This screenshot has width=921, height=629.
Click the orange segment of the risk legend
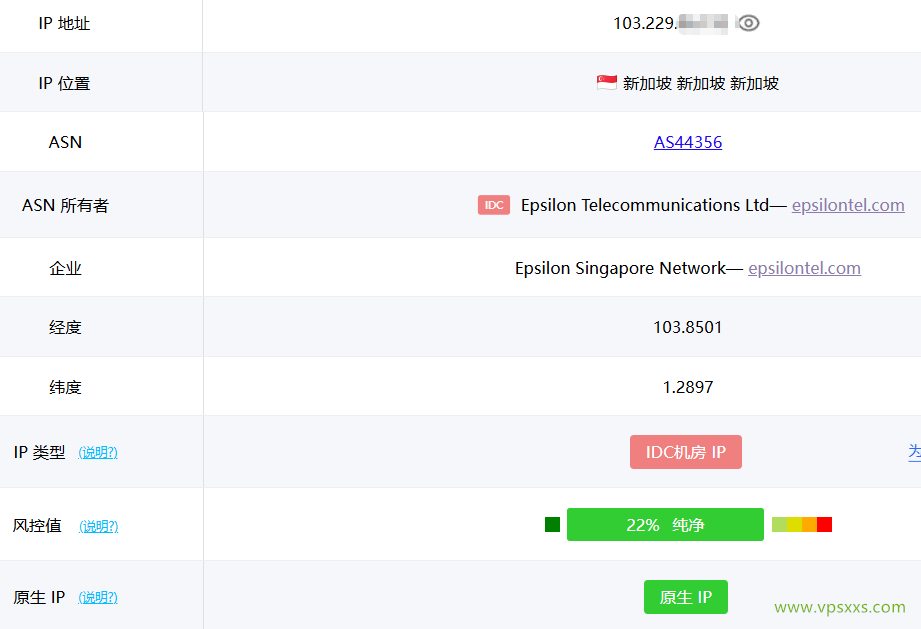(x=808, y=524)
